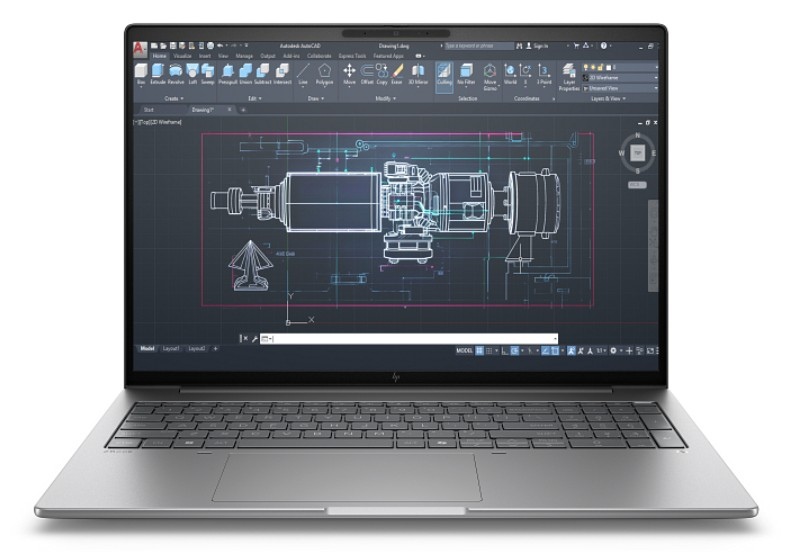Select the Subtract tool
796x552 pixels.
coord(262,73)
